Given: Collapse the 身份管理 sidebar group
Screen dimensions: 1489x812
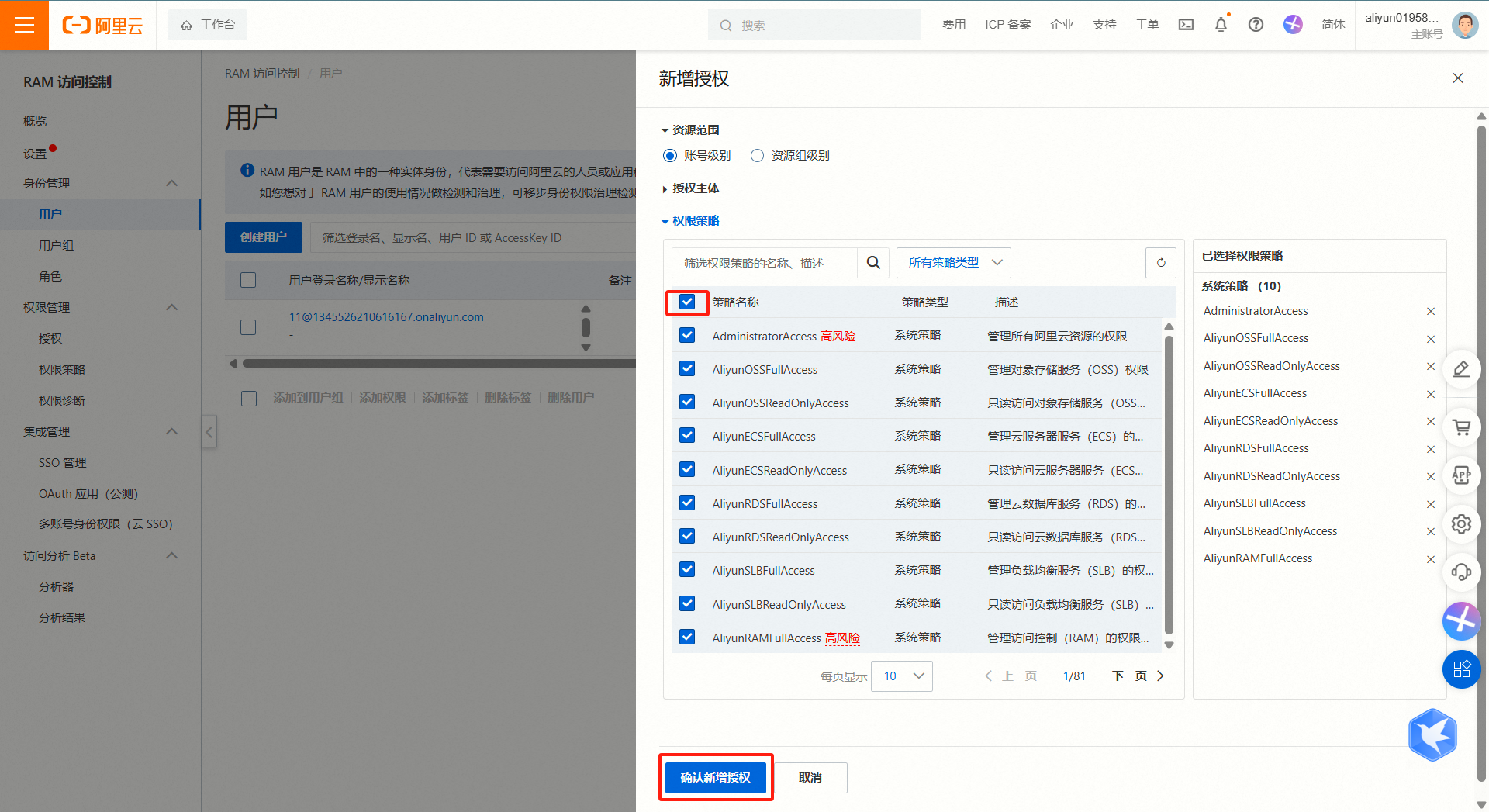Looking at the screenshot, I should pyautogui.click(x=172, y=184).
